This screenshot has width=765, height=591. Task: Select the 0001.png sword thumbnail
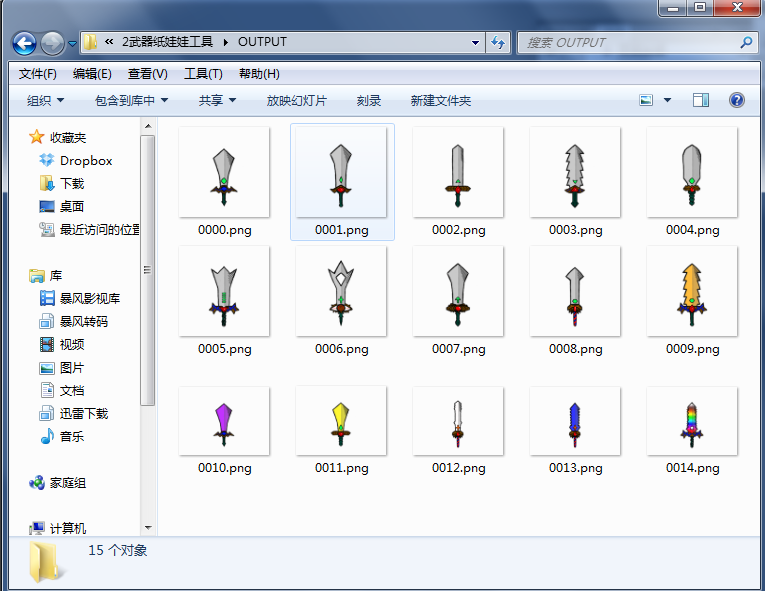pos(341,172)
